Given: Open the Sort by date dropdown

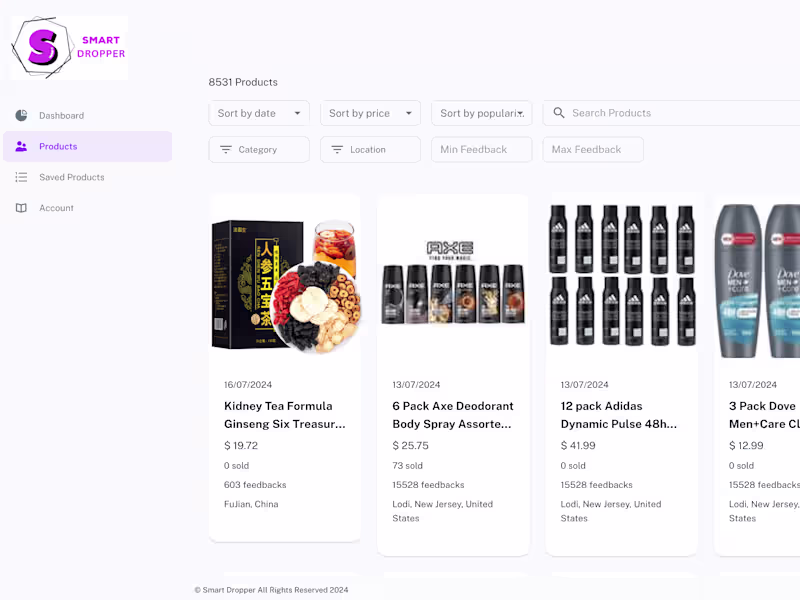Looking at the screenshot, I should coord(259,114).
